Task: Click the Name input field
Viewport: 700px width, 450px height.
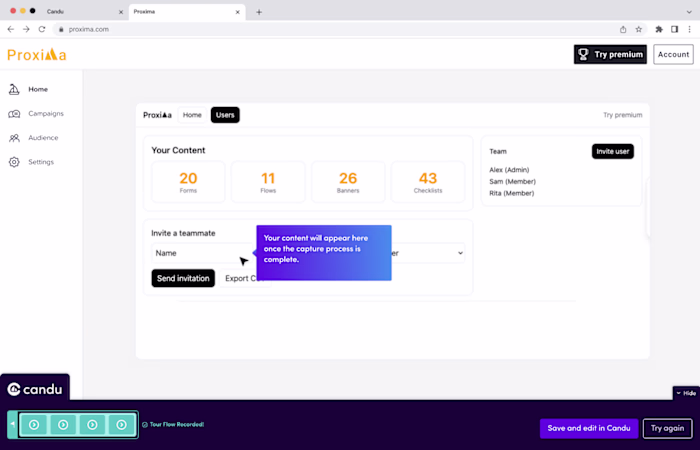Action: pyautogui.click(x=203, y=253)
